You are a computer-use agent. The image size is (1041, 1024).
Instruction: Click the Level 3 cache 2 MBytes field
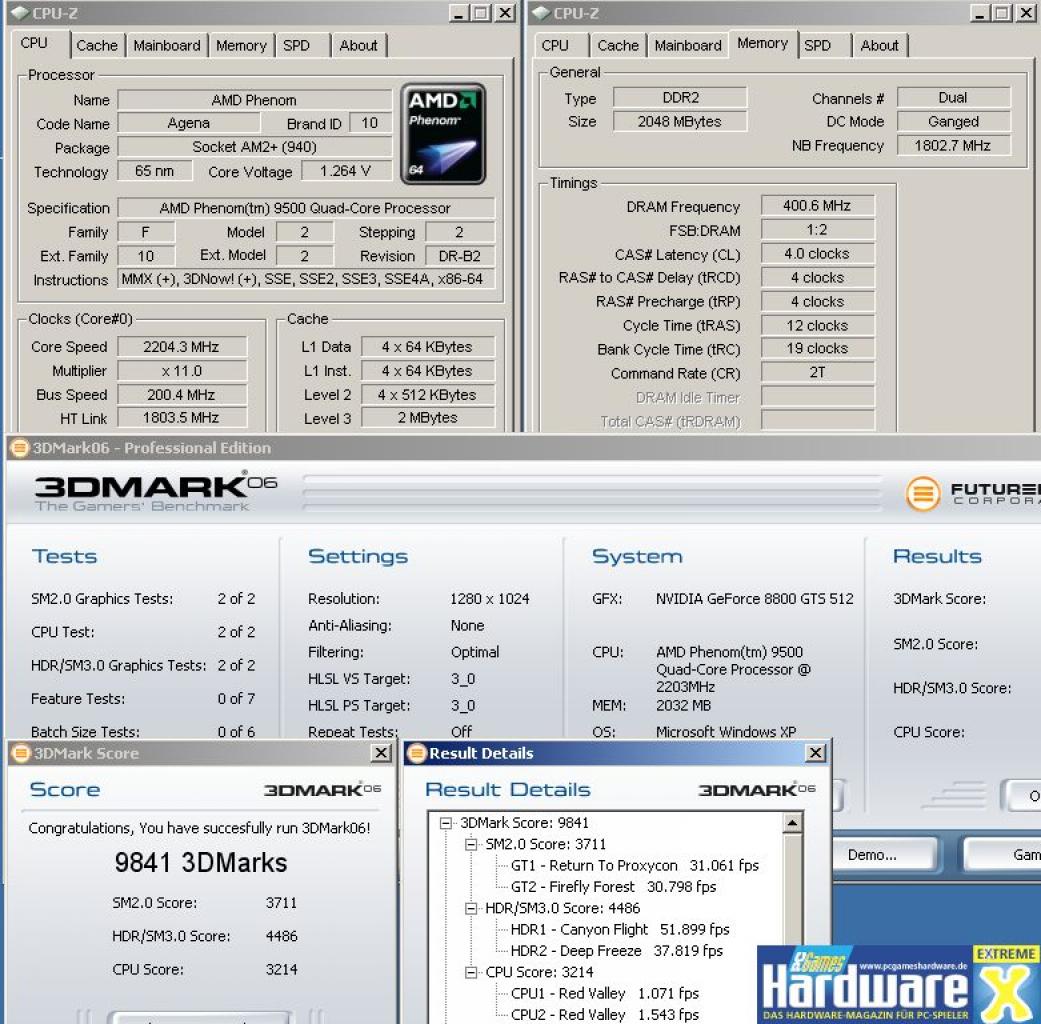[428, 418]
